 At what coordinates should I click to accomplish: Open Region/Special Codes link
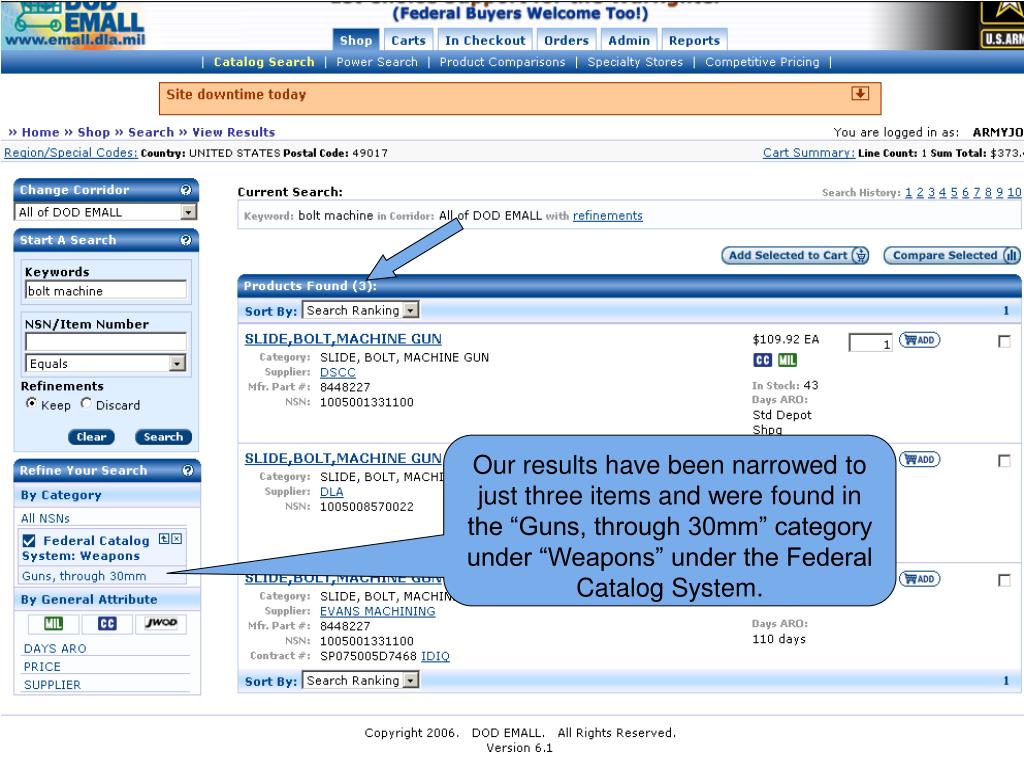(x=71, y=153)
